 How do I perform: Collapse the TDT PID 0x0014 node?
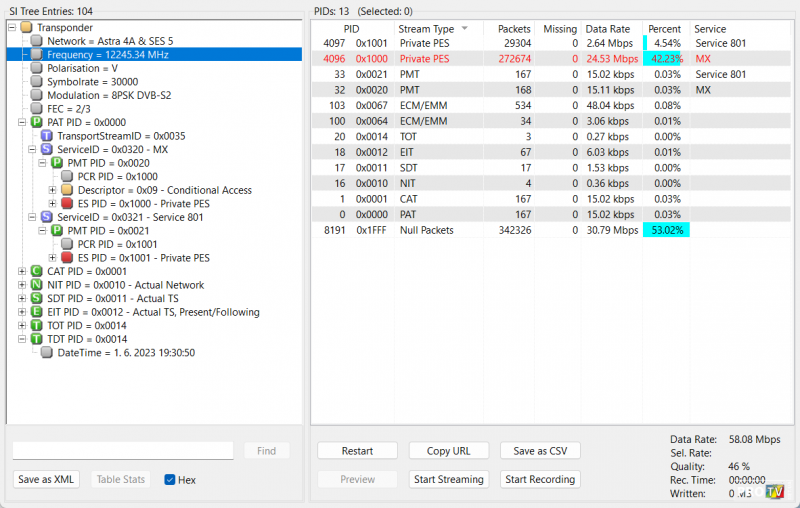click(x=23, y=339)
